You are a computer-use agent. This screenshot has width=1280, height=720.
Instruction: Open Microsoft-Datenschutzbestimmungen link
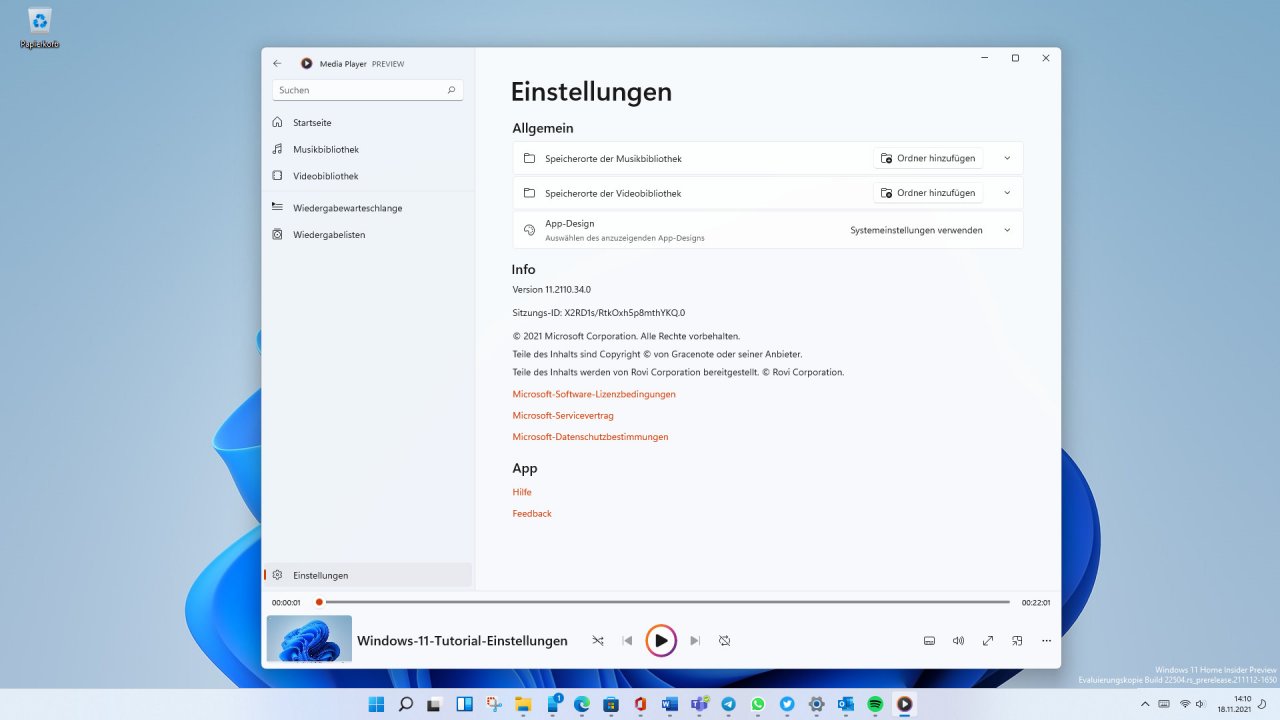point(590,437)
